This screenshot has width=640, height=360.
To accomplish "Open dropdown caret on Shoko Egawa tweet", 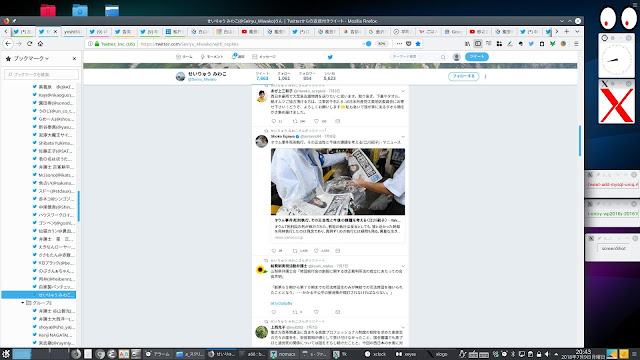I will (403, 137).
